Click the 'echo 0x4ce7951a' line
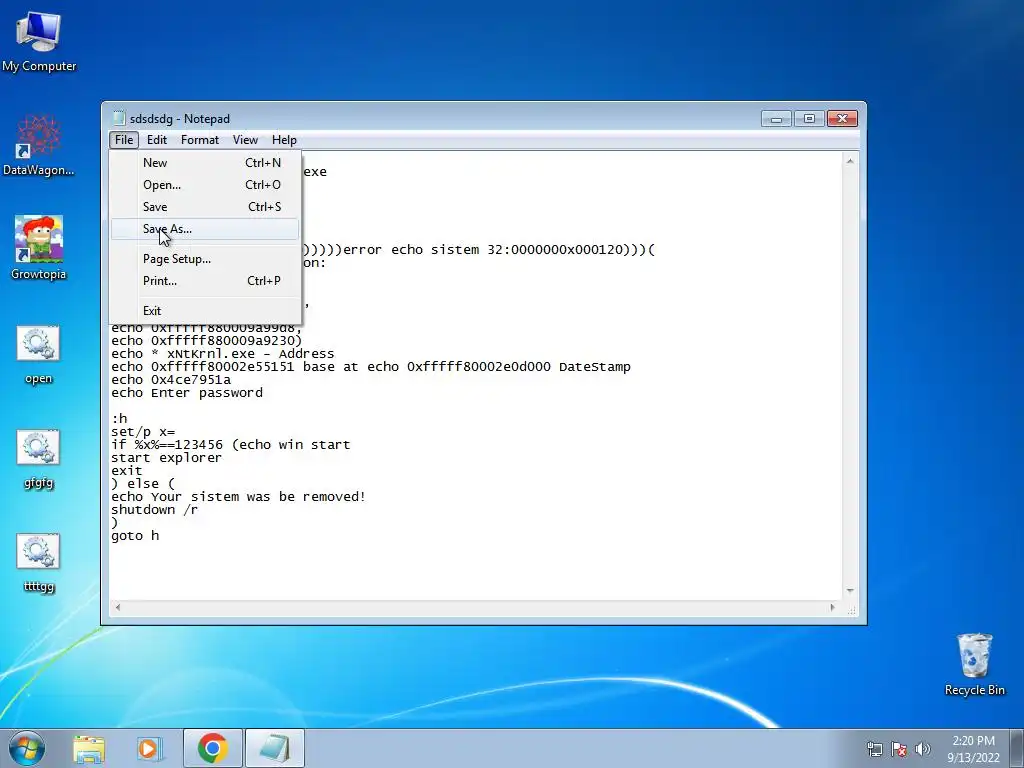1024x768 pixels. pyautogui.click(x=171, y=380)
